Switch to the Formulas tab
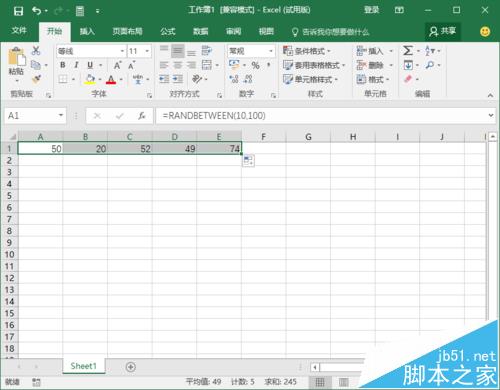This screenshot has height=390, width=500. (x=168, y=31)
